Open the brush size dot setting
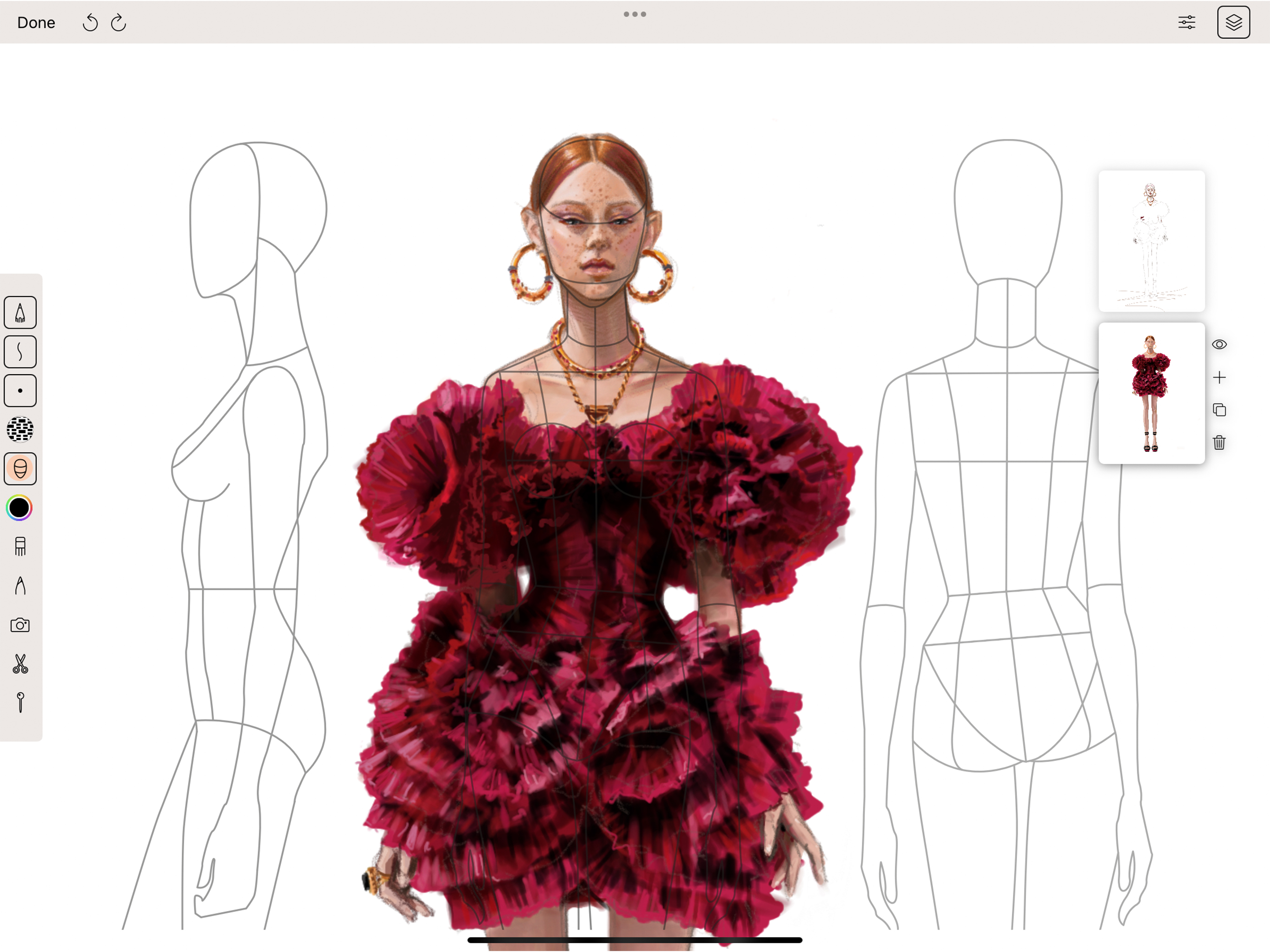 (20, 390)
